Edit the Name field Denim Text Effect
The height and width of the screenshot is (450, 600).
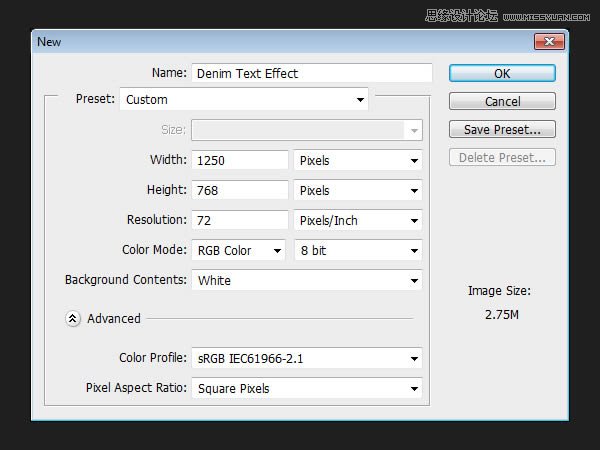pyautogui.click(x=312, y=73)
